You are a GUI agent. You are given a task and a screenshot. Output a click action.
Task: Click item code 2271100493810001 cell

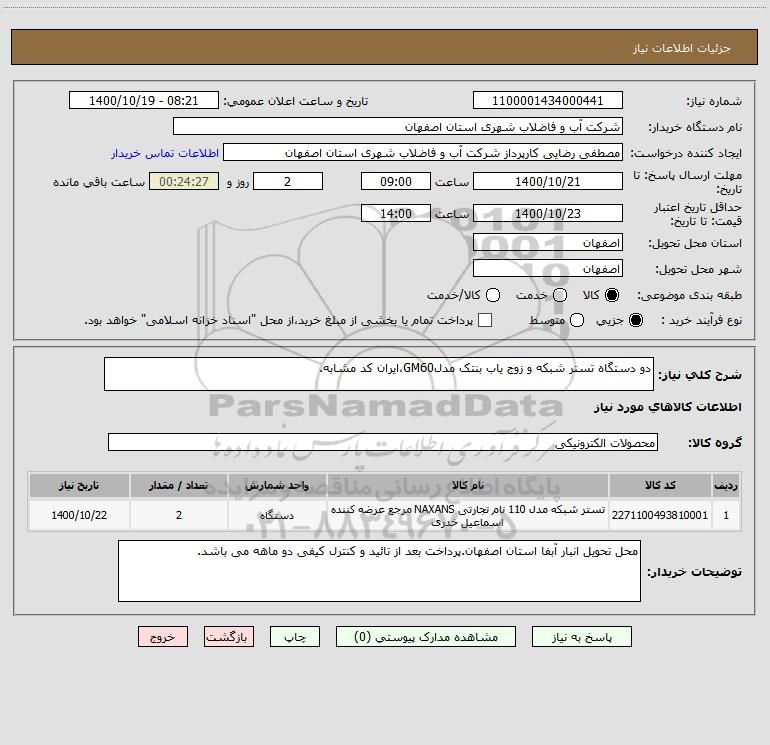(x=660, y=515)
